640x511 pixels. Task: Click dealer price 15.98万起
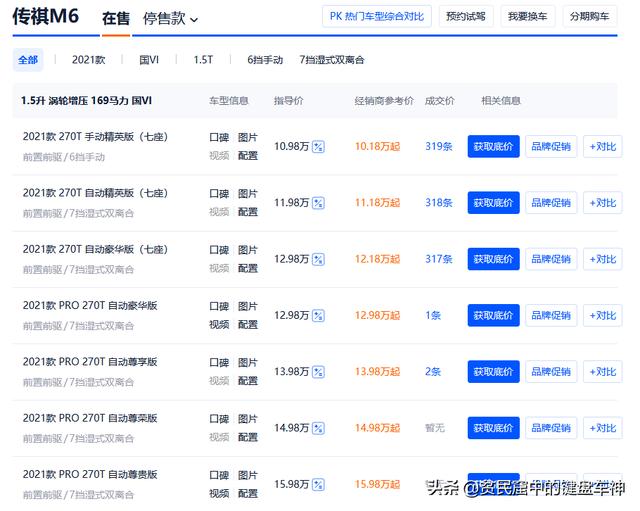tap(378, 484)
